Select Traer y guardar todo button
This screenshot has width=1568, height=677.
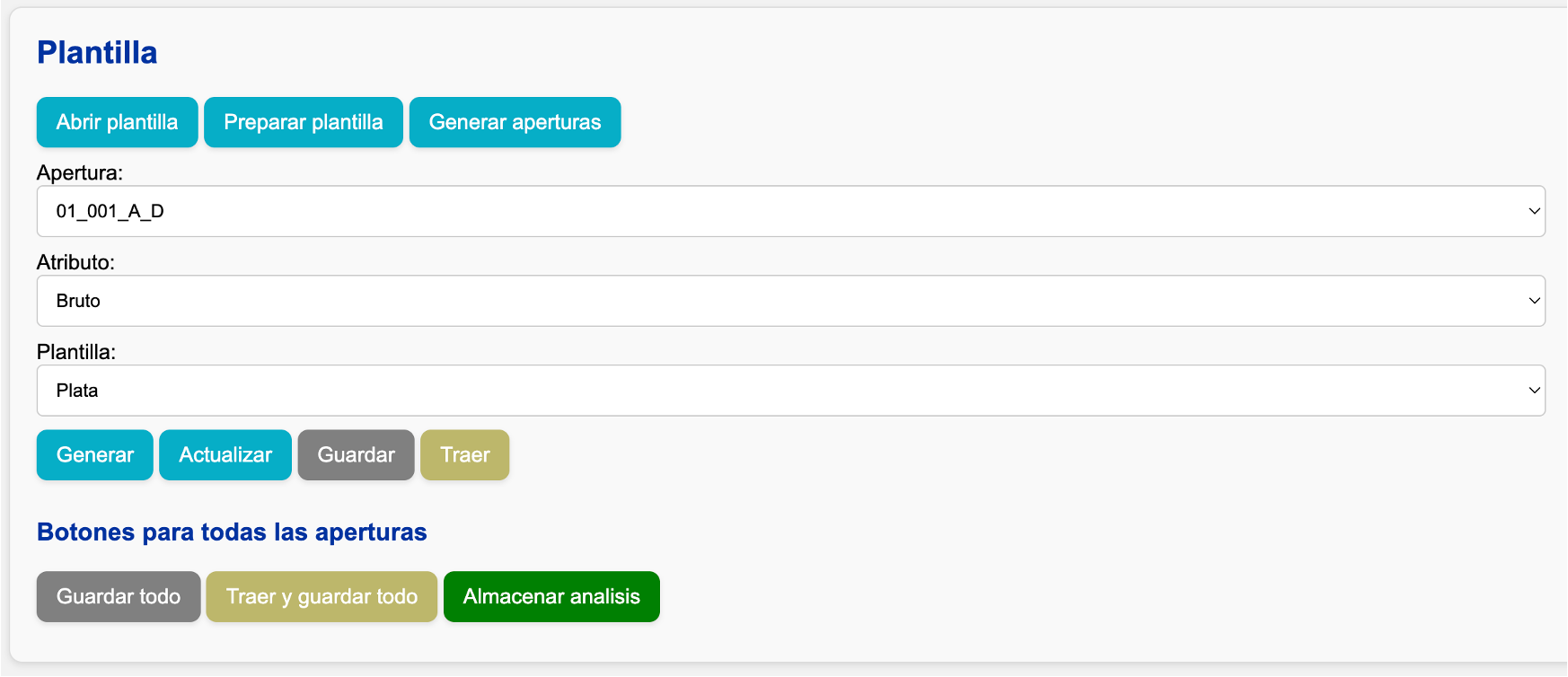pos(322,597)
